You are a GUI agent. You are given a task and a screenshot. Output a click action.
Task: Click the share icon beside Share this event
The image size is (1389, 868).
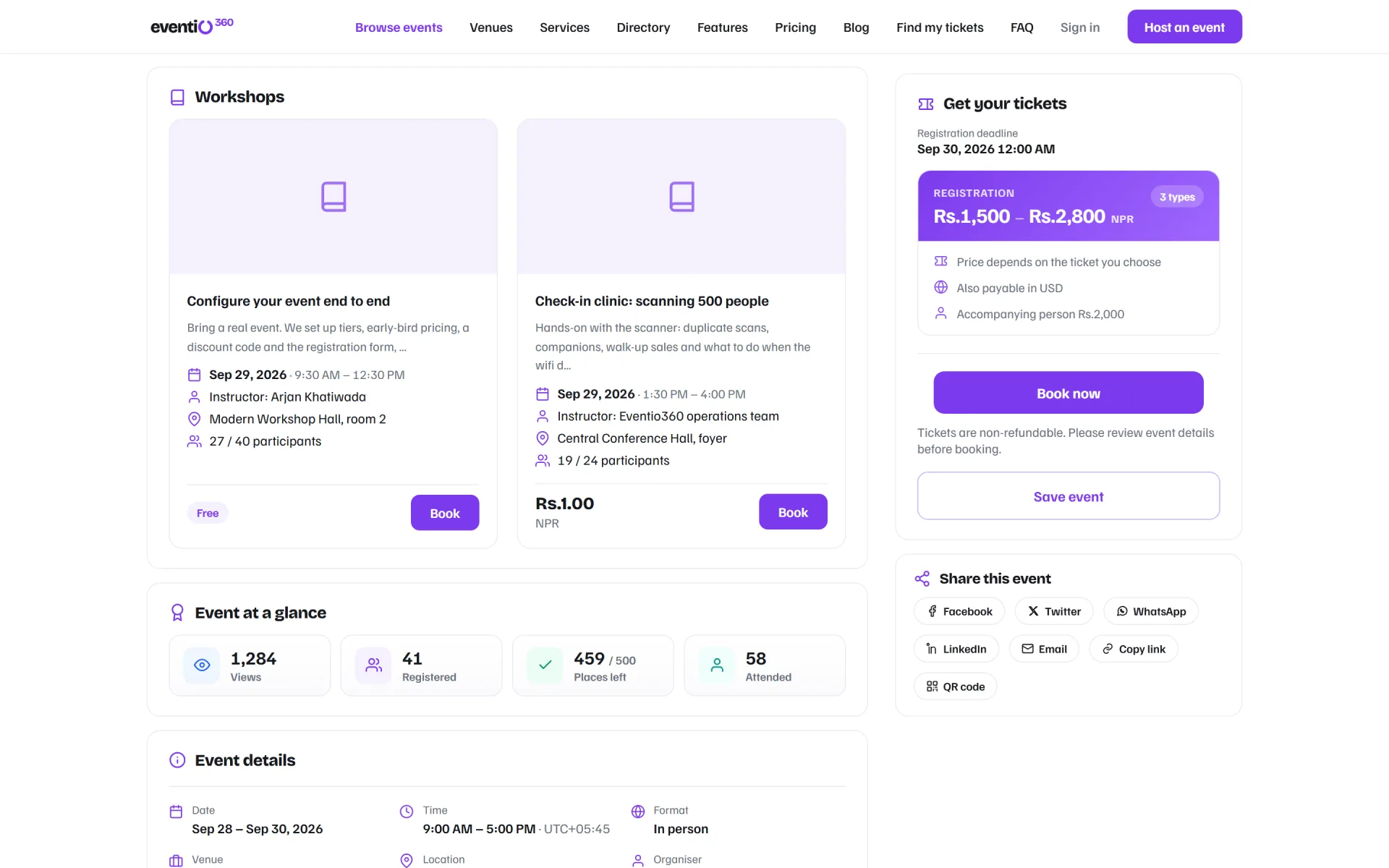(922, 579)
